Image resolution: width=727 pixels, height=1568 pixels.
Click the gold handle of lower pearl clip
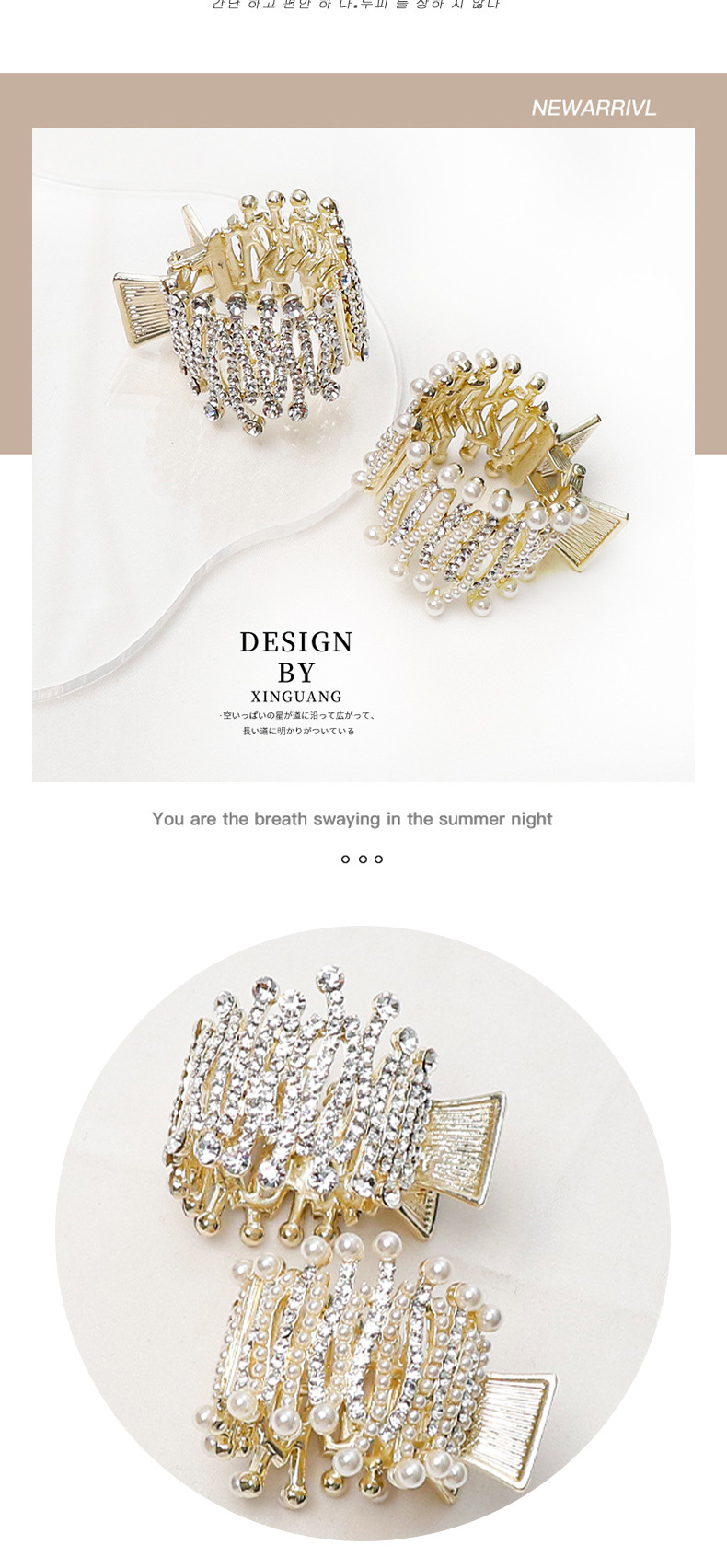pos(515,1426)
